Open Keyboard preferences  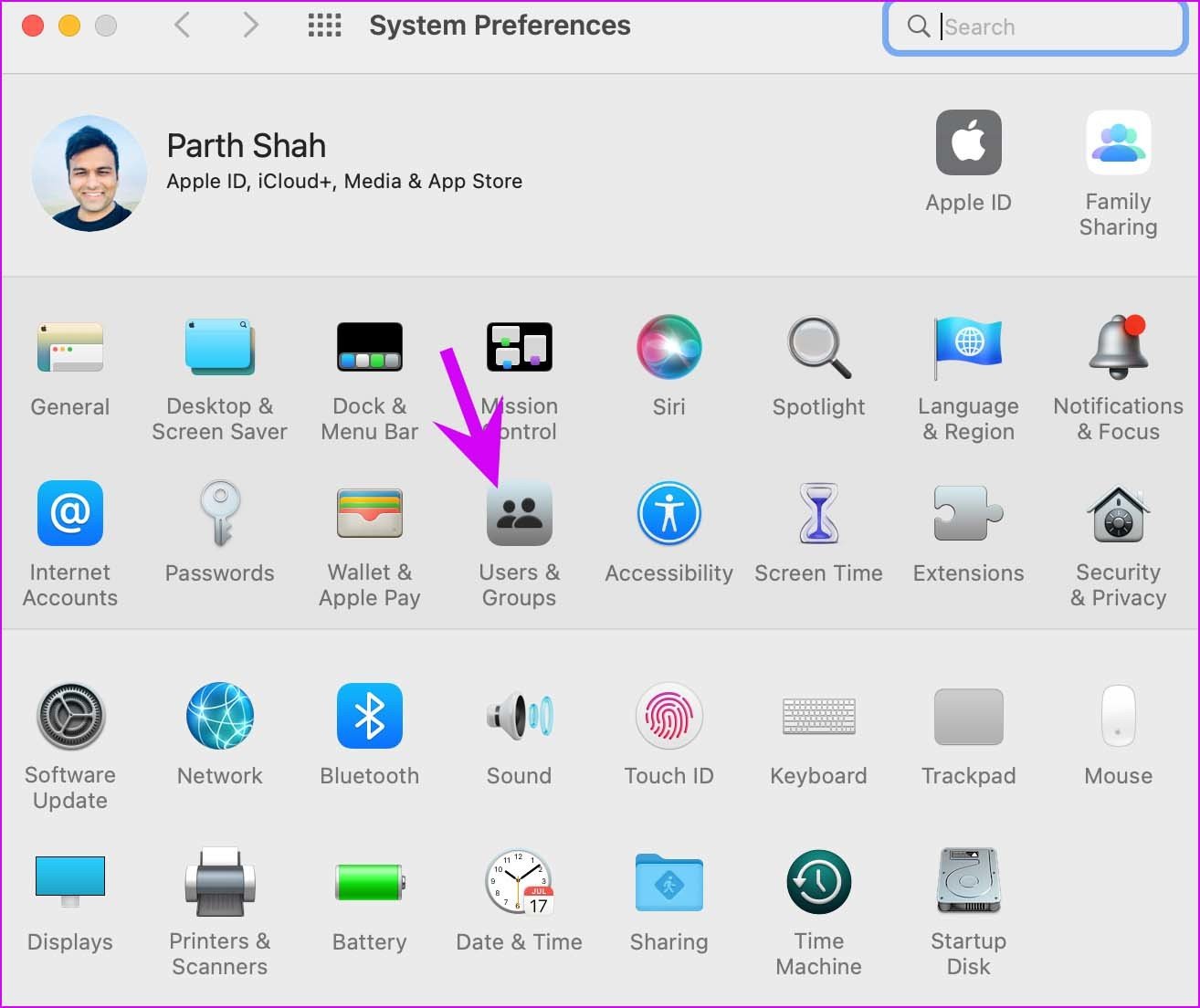pos(818,717)
